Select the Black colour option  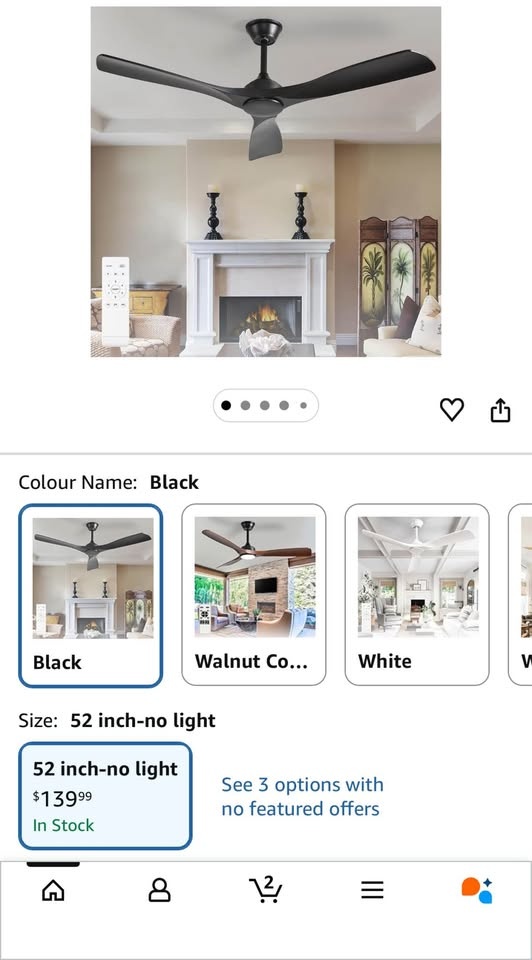tap(91, 595)
